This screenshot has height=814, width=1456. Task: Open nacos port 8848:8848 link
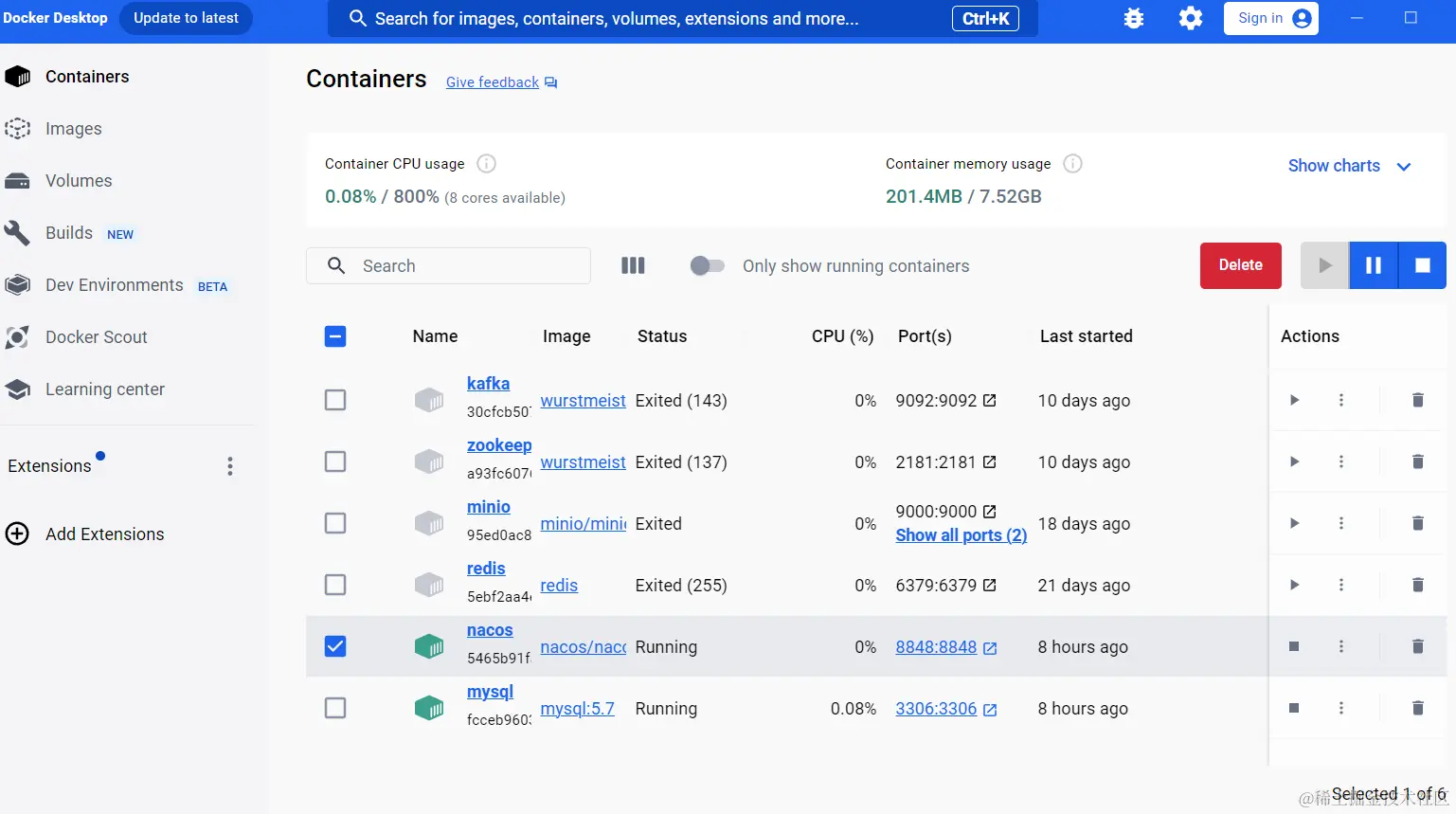(x=936, y=647)
